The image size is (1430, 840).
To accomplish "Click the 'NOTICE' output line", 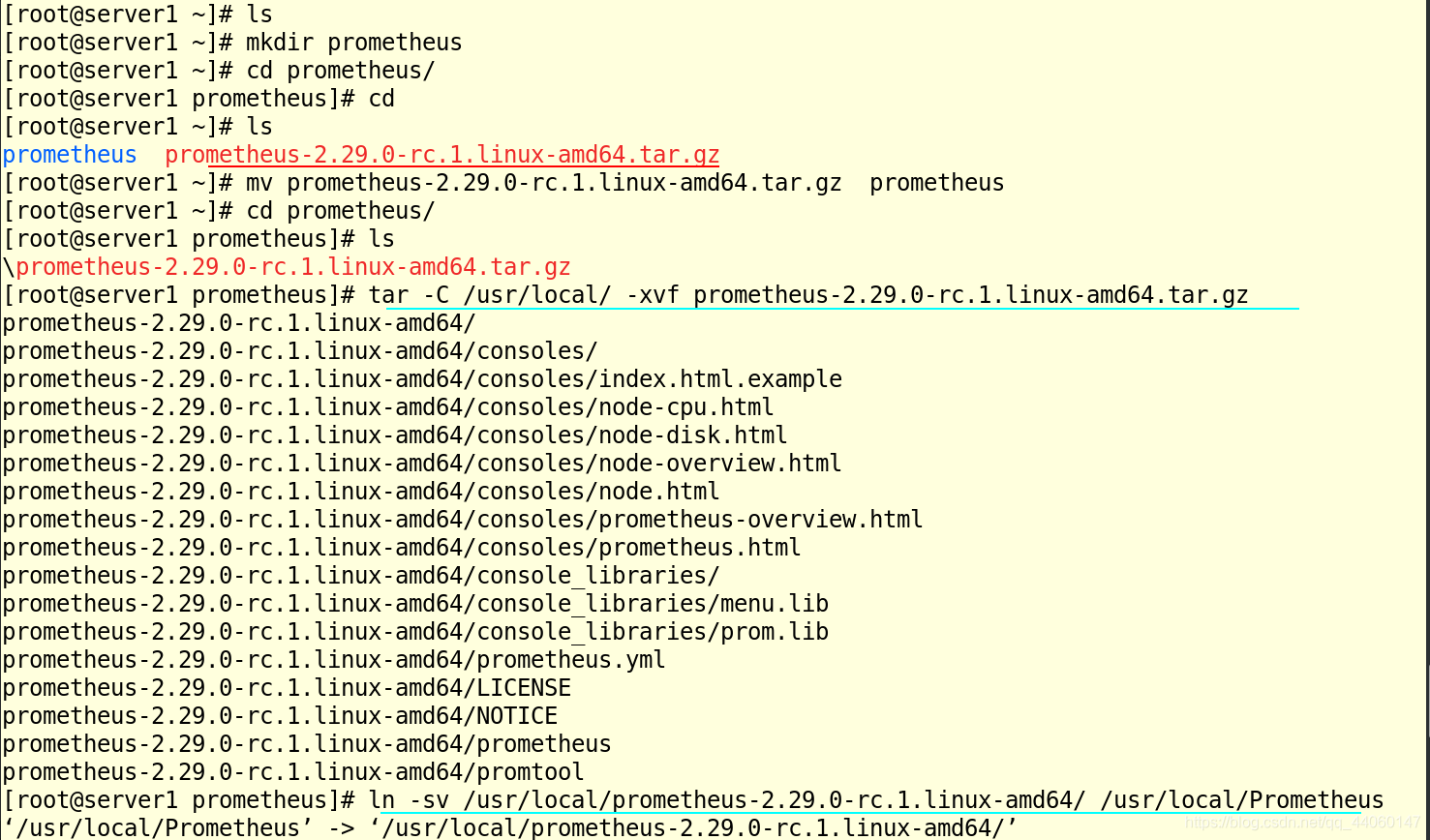I will coord(280,716).
